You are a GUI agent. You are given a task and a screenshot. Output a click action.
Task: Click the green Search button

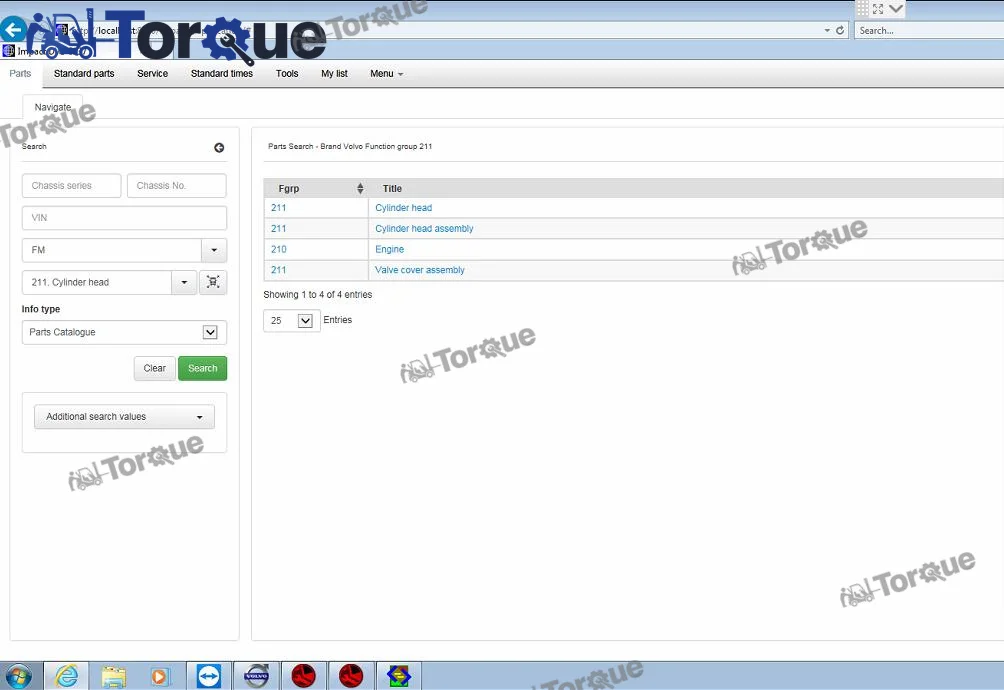pyautogui.click(x=202, y=368)
